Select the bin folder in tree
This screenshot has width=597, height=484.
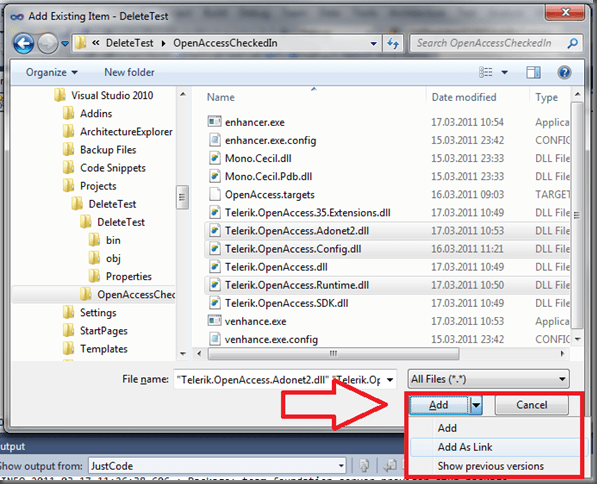point(113,240)
